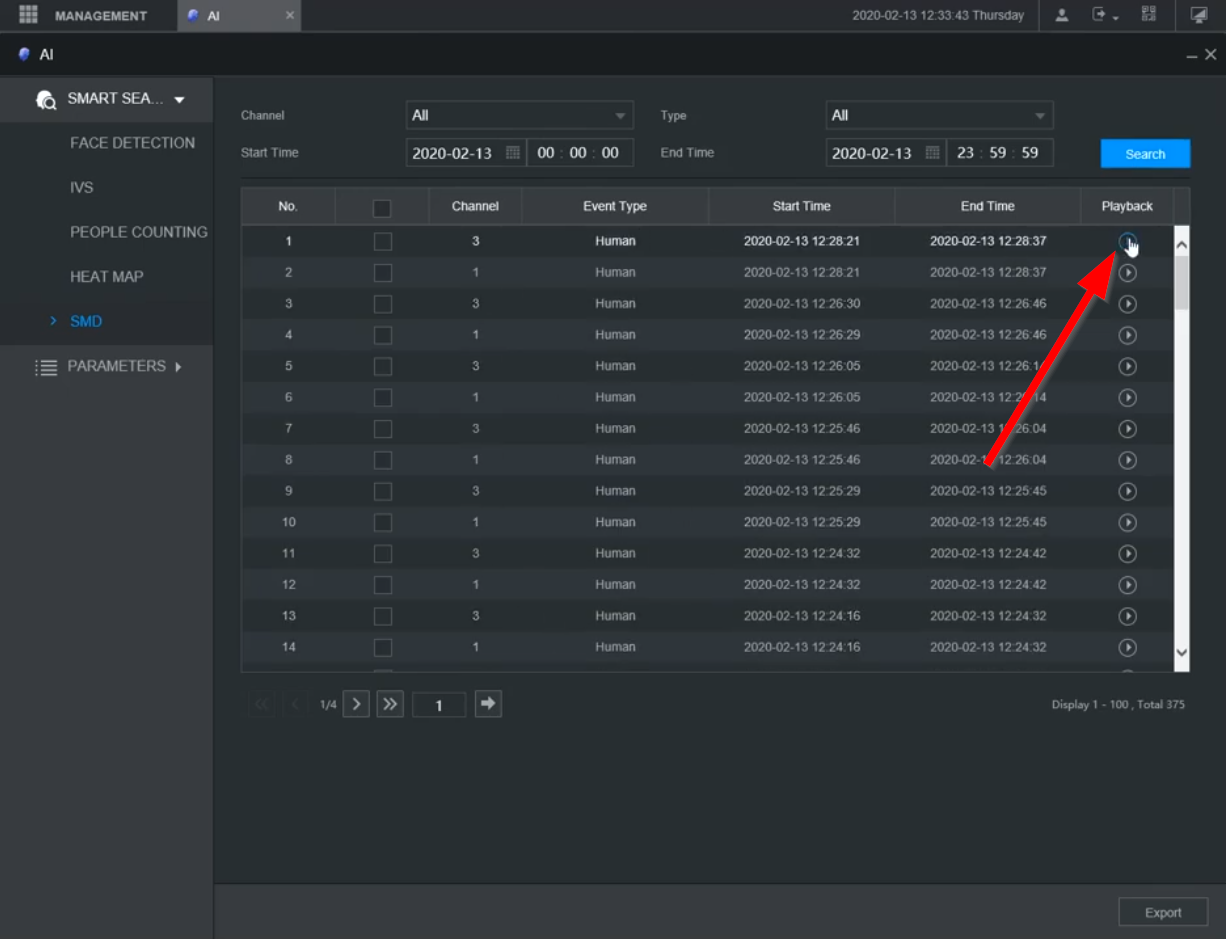Select PEOPLE COUNTING in the sidebar
This screenshot has width=1226, height=939.
pyautogui.click(x=138, y=232)
